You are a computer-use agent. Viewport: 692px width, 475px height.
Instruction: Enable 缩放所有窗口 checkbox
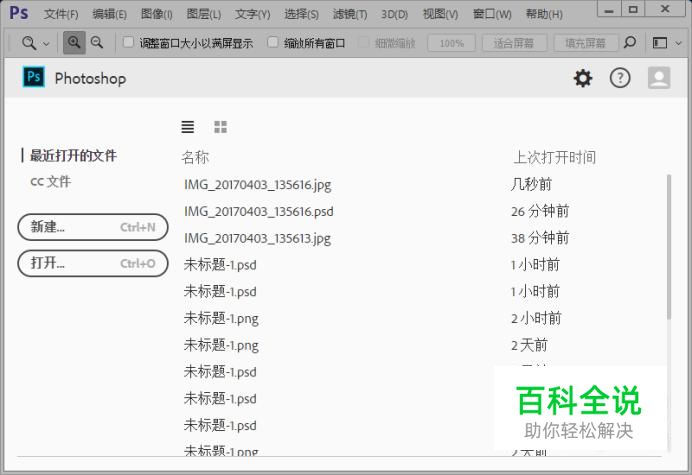click(x=273, y=42)
